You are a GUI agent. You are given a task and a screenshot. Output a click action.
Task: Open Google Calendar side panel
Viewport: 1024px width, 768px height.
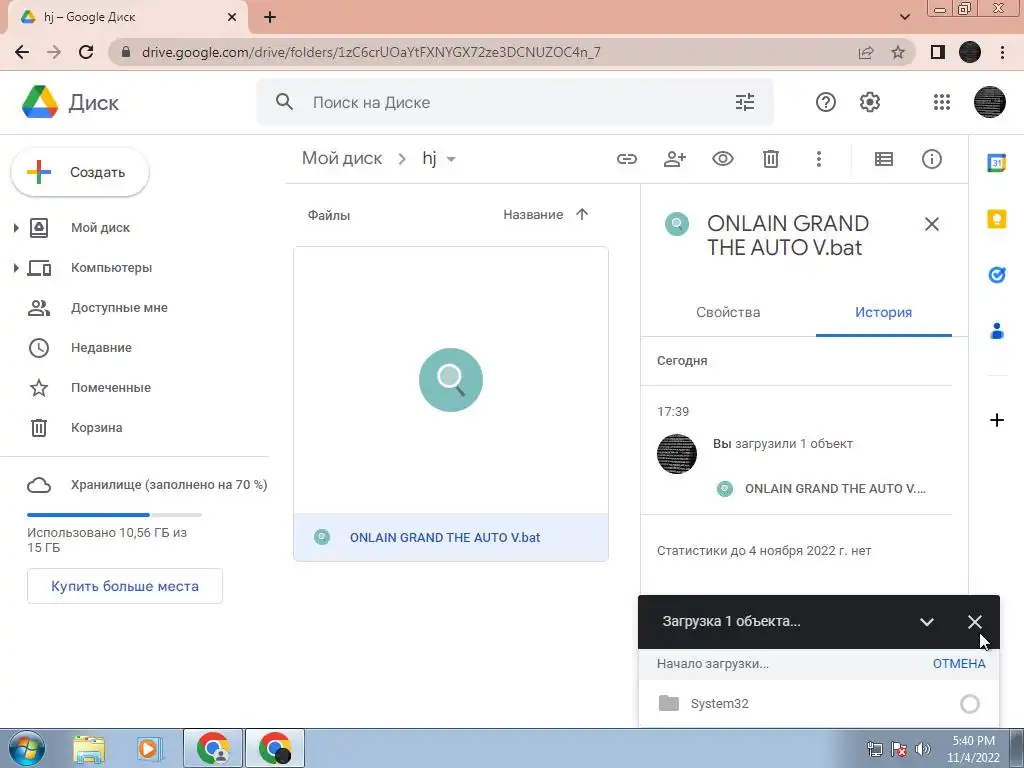click(x=997, y=163)
